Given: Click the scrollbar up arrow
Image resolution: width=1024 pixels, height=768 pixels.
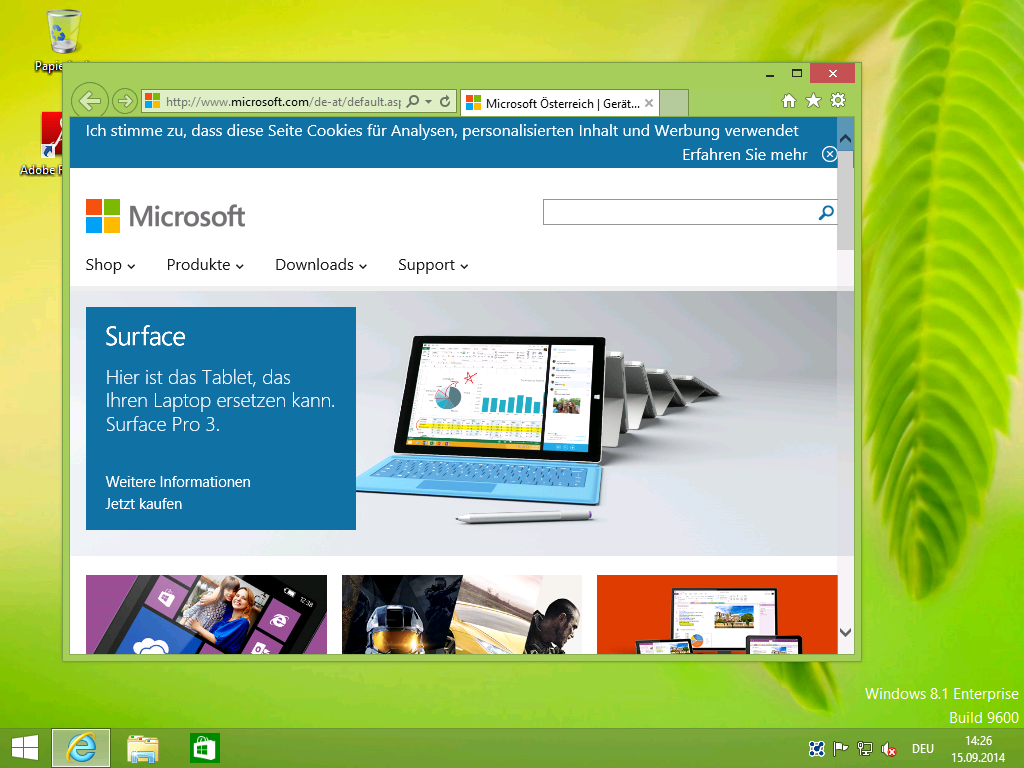Looking at the screenshot, I should pyautogui.click(x=845, y=138).
